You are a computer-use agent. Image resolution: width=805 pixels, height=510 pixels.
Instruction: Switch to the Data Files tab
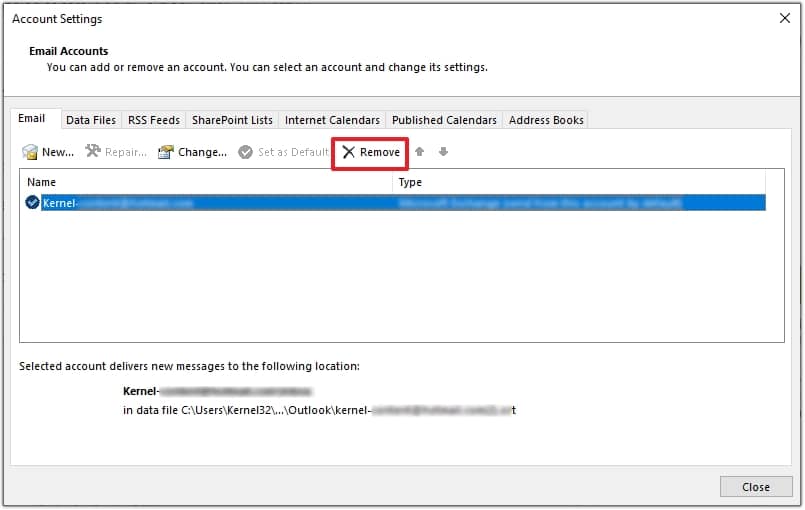(91, 120)
